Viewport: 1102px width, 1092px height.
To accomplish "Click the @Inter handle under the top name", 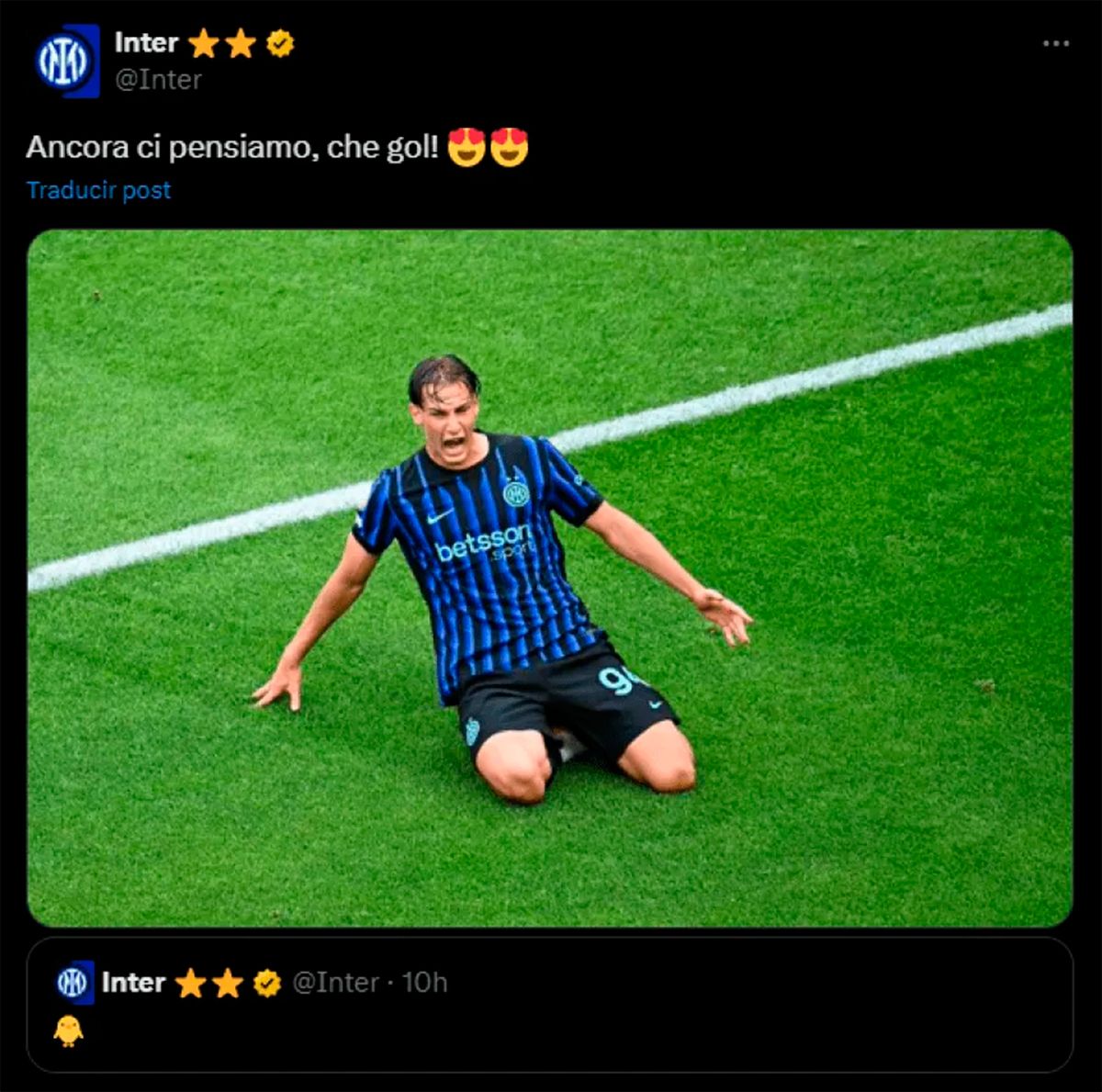I will (158, 80).
